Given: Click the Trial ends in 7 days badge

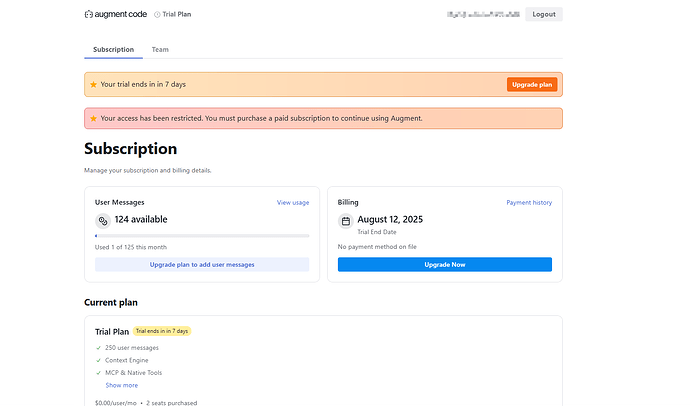Looking at the screenshot, I should [162, 331].
